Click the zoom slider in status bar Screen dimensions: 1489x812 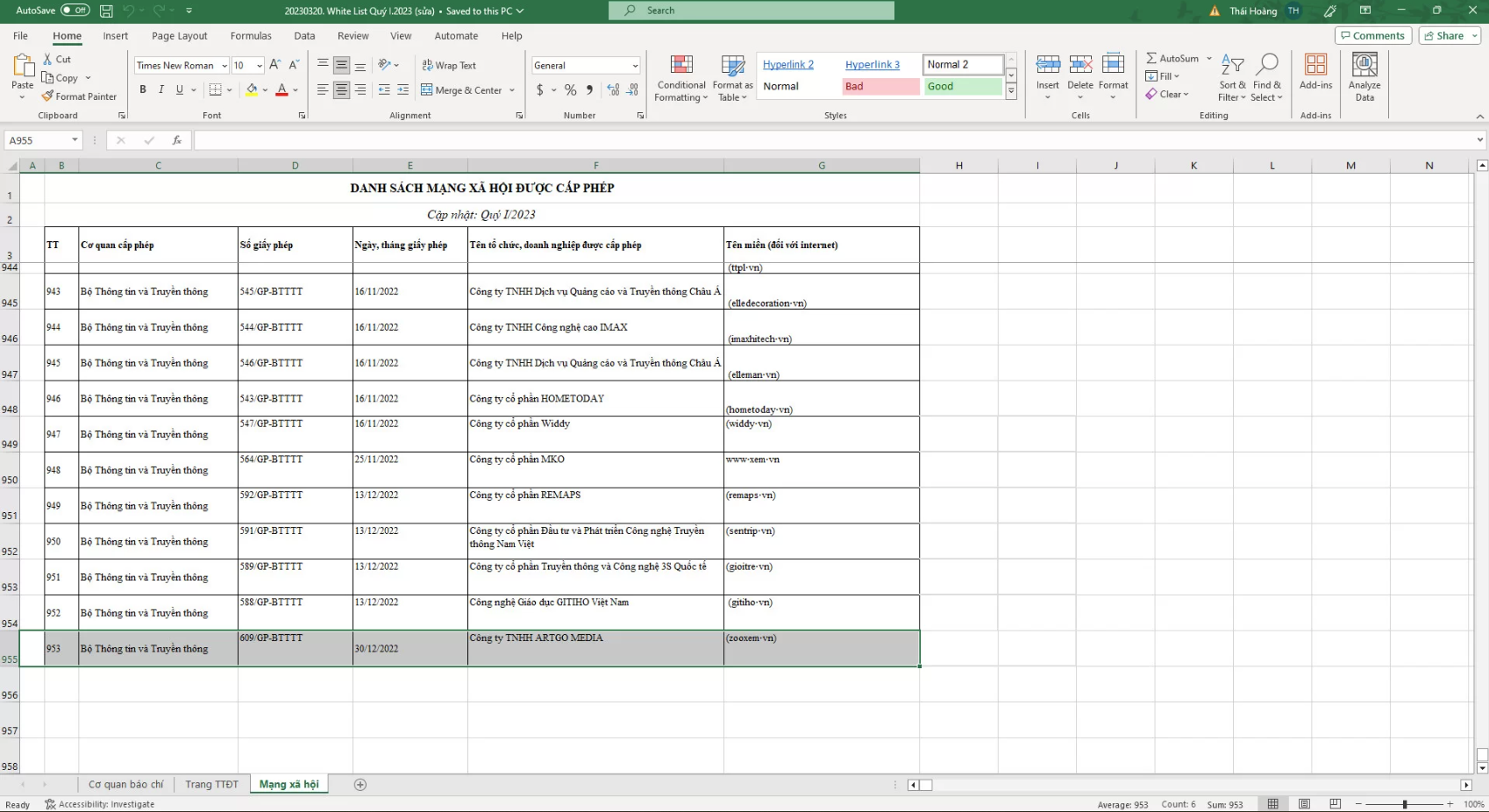click(1404, 804)
